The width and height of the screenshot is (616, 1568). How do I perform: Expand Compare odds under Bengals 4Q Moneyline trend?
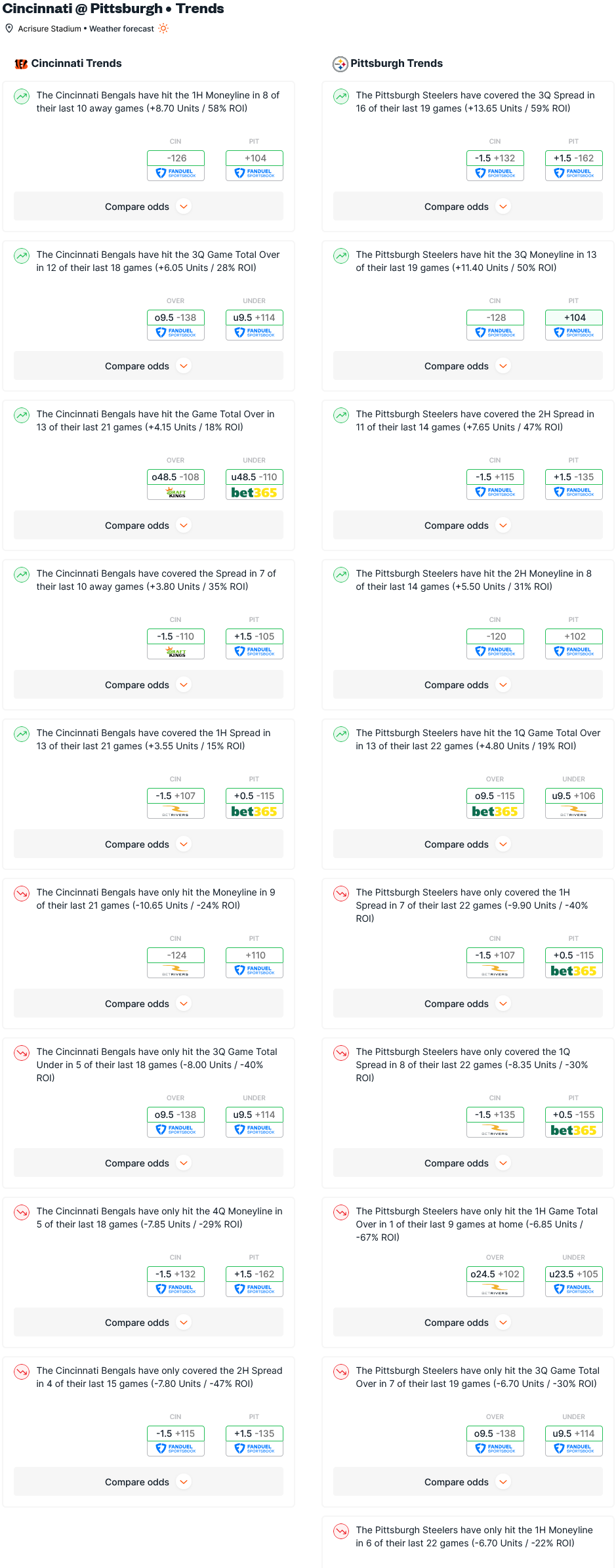[148, 1323]
